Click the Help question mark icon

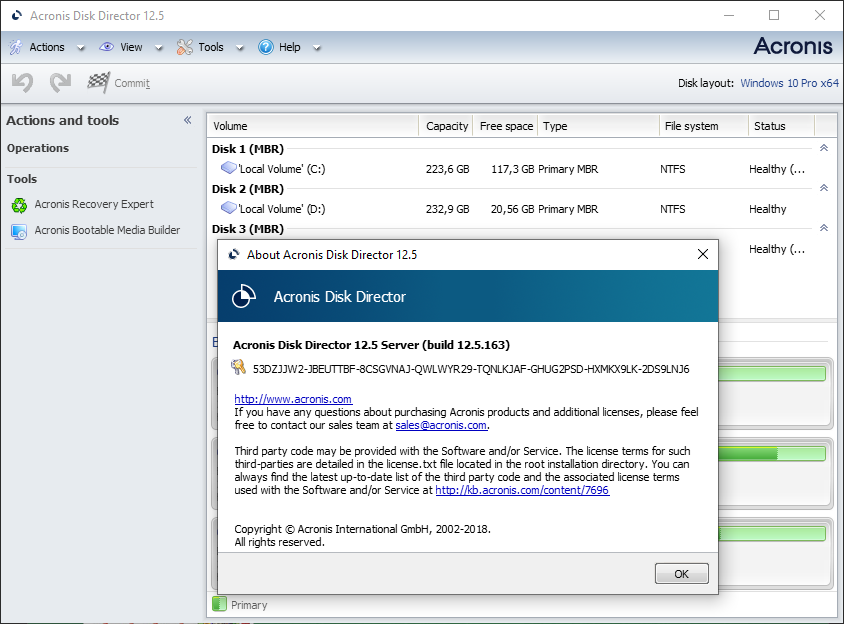[x=266, y=47]
